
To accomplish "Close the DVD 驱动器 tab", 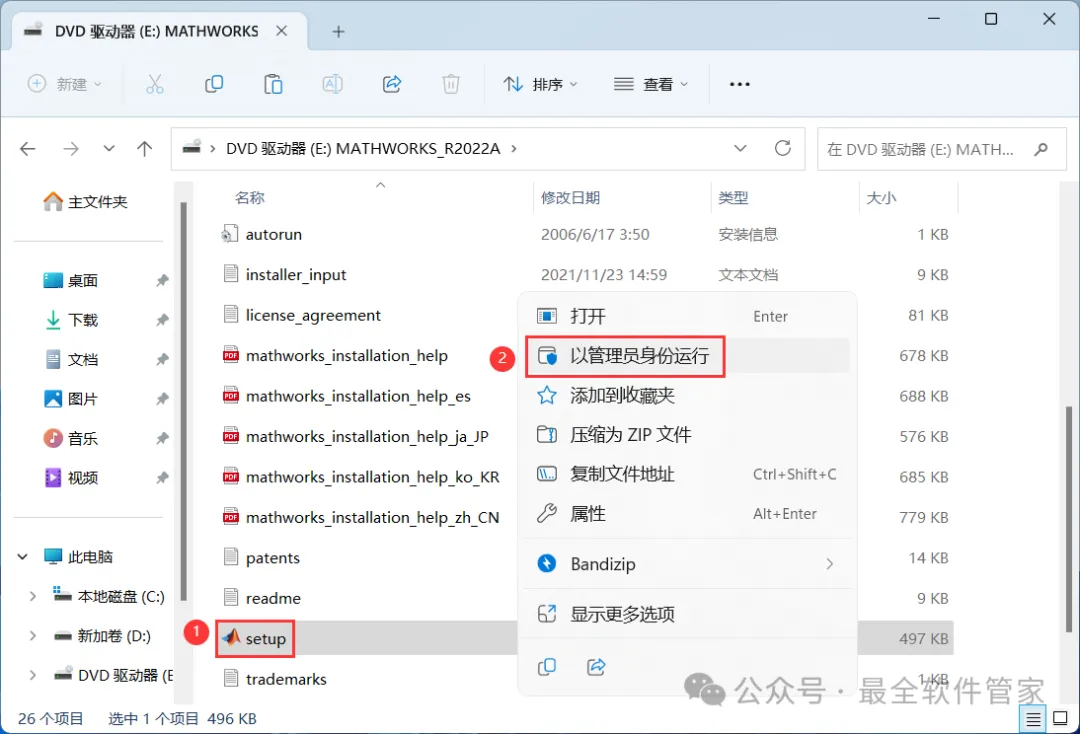I will [x=282, y=31].
